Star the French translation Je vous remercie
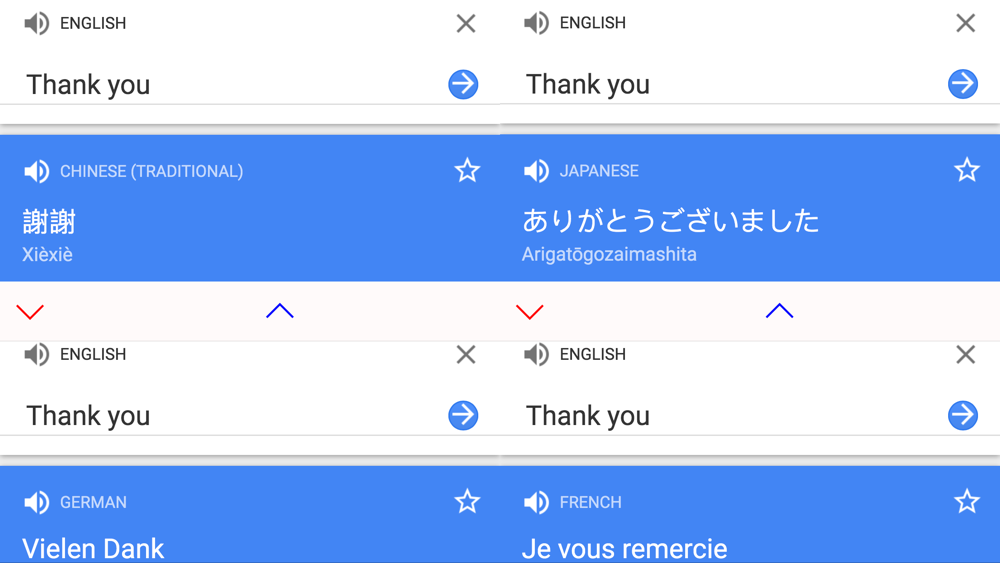The width and height of the screenshot is (1000, 563). 967,501
